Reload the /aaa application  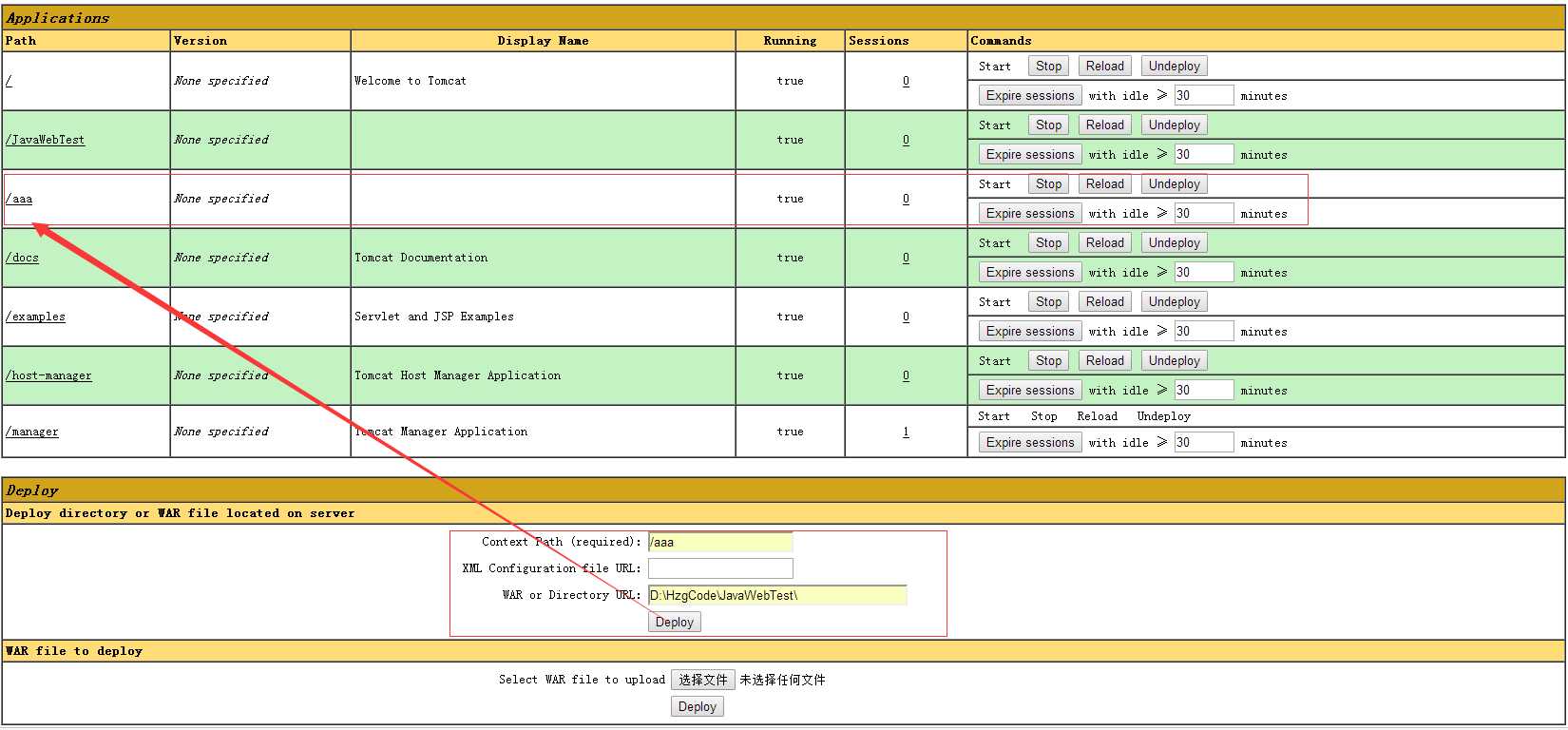point(1104,183)
